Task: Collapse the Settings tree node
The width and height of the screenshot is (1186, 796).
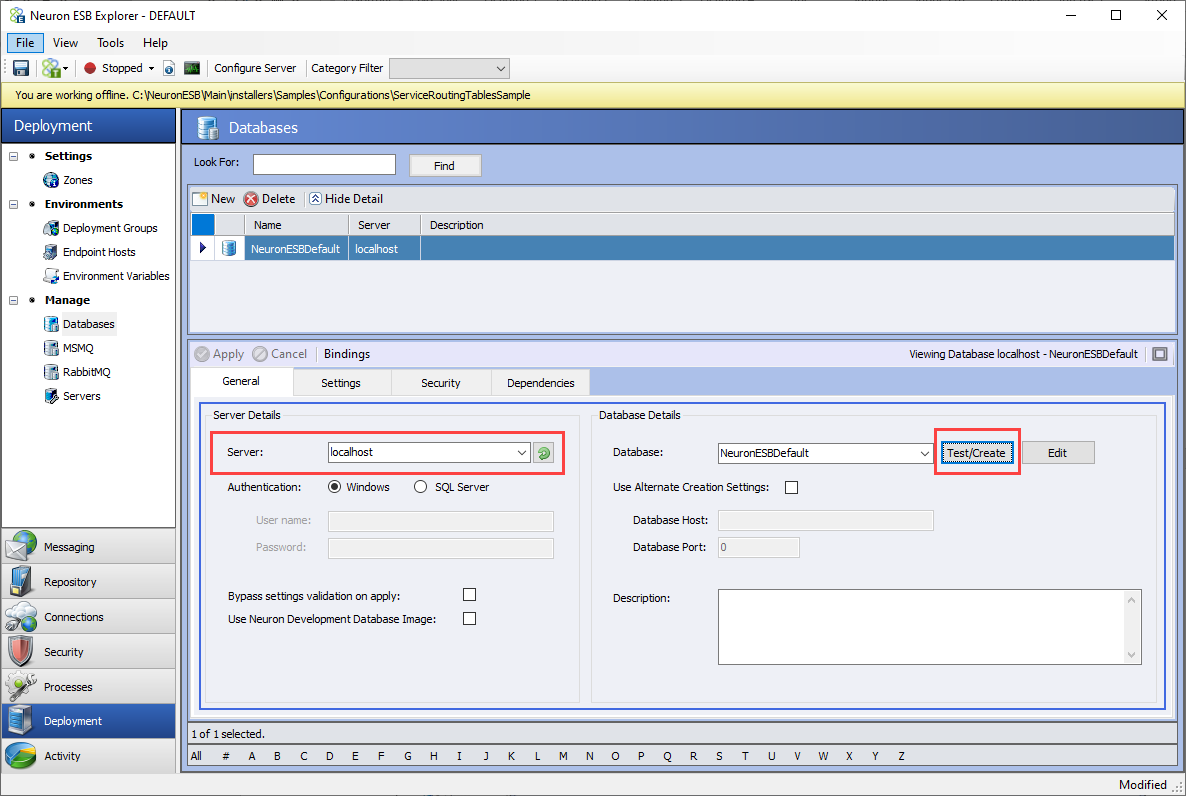Action: tap(14, 156)
